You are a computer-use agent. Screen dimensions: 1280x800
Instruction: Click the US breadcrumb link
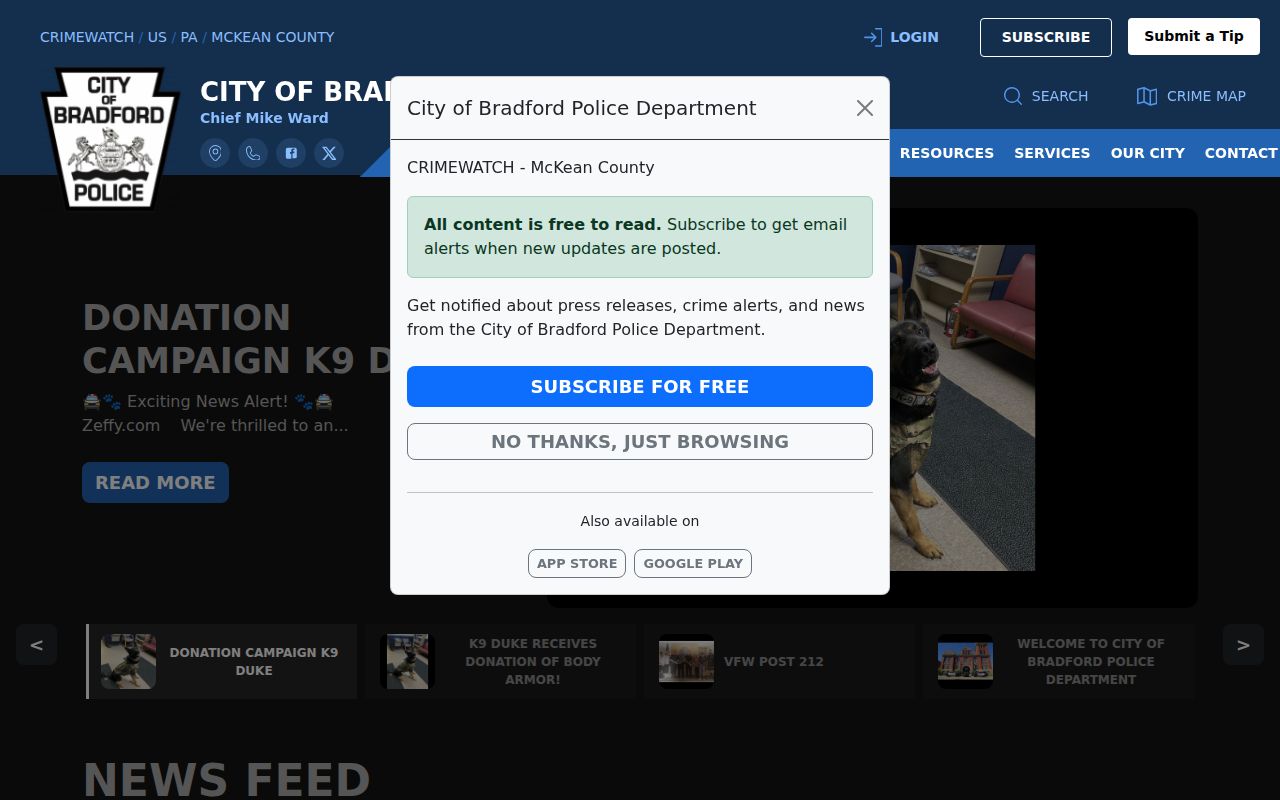[158, 37]
